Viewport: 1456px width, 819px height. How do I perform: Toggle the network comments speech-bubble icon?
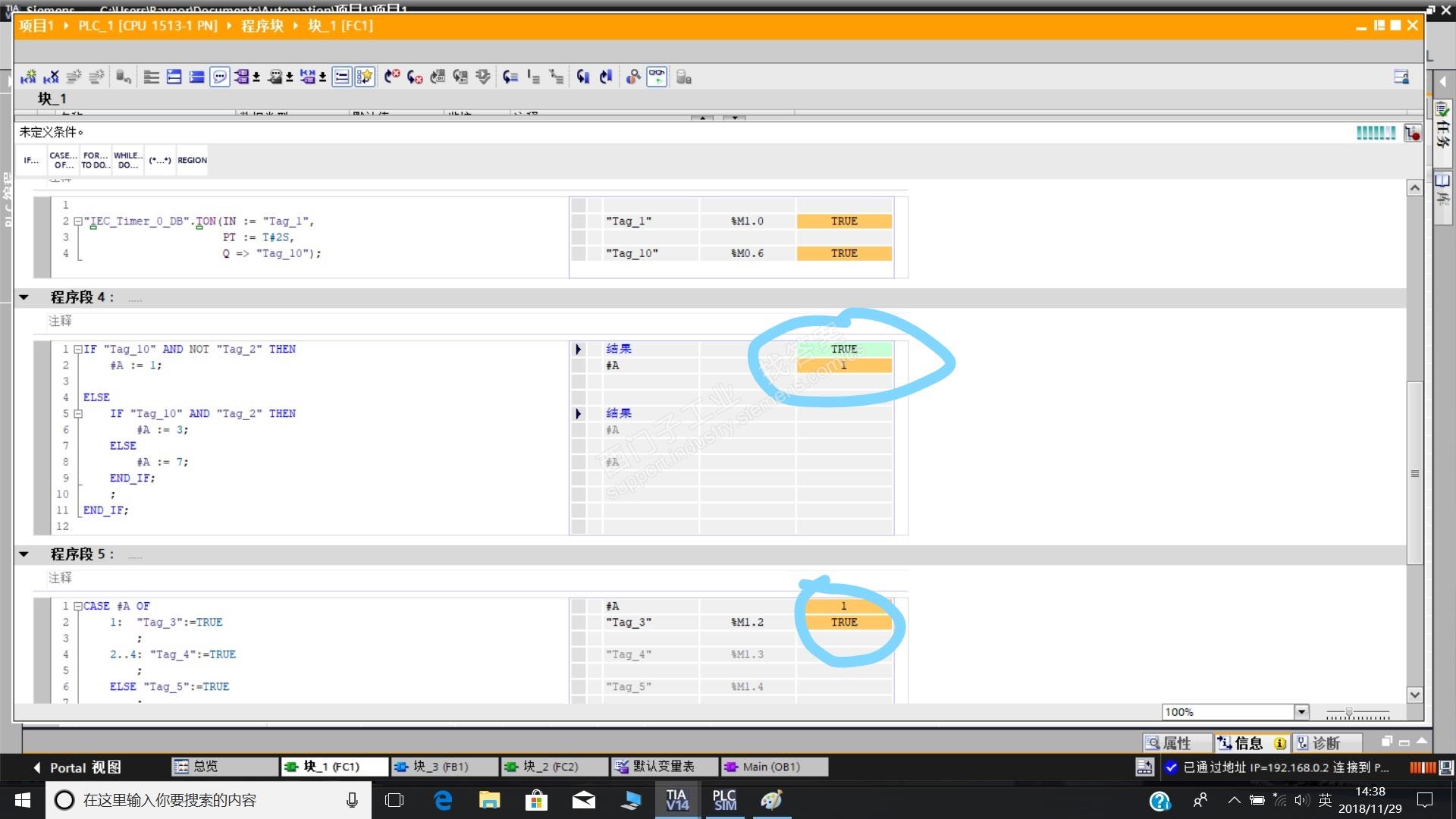point(219,77)
